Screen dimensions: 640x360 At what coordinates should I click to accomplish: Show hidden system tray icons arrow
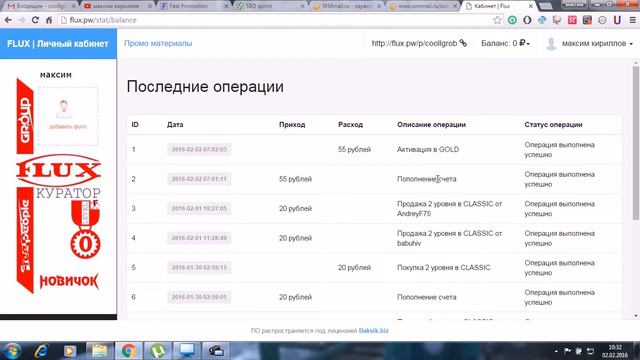pos(556,351)
